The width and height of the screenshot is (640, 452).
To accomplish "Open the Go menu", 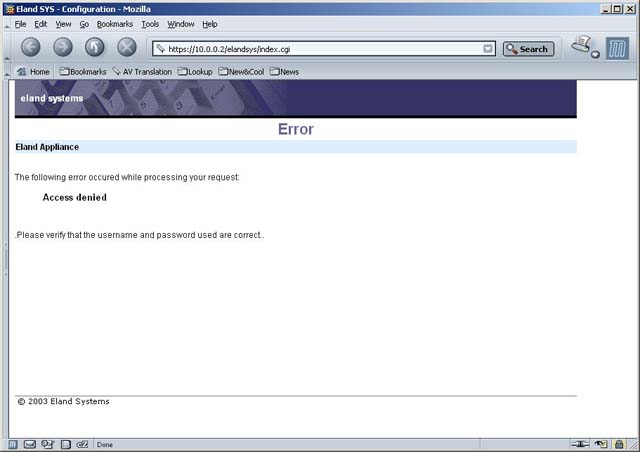I will coord(84,24).
